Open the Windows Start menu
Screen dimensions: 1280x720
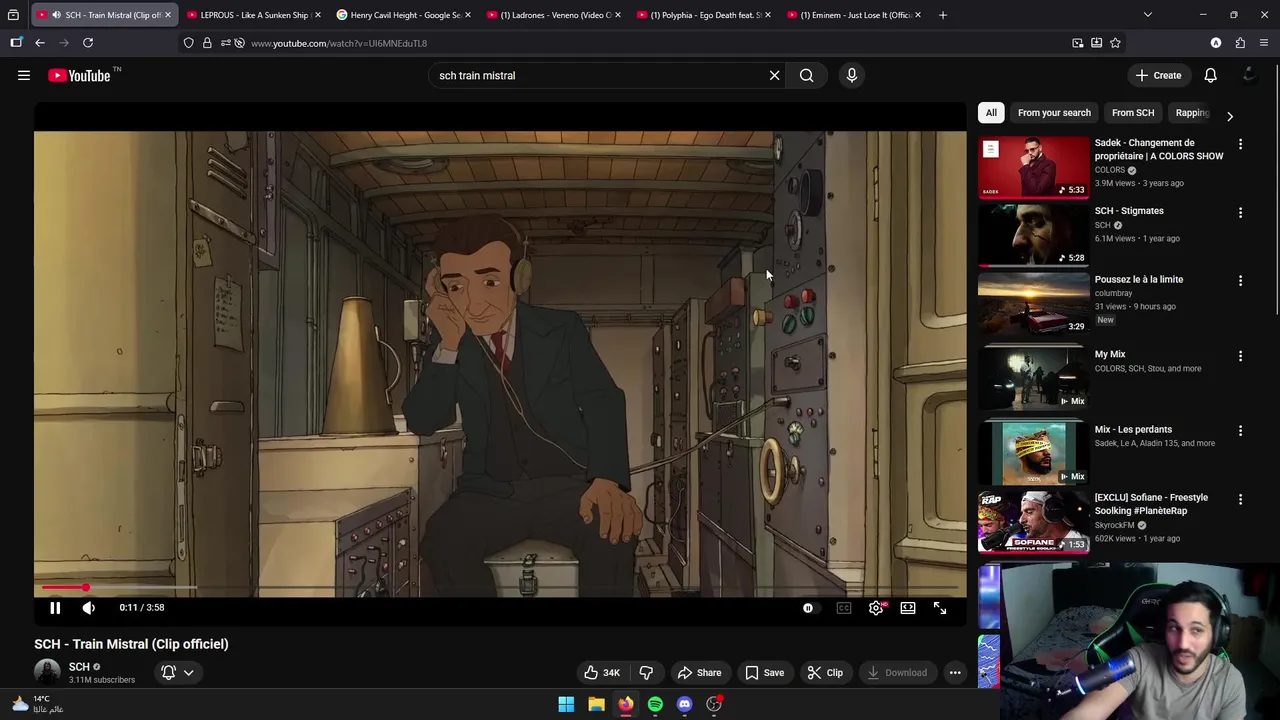(x=566, y=704)
